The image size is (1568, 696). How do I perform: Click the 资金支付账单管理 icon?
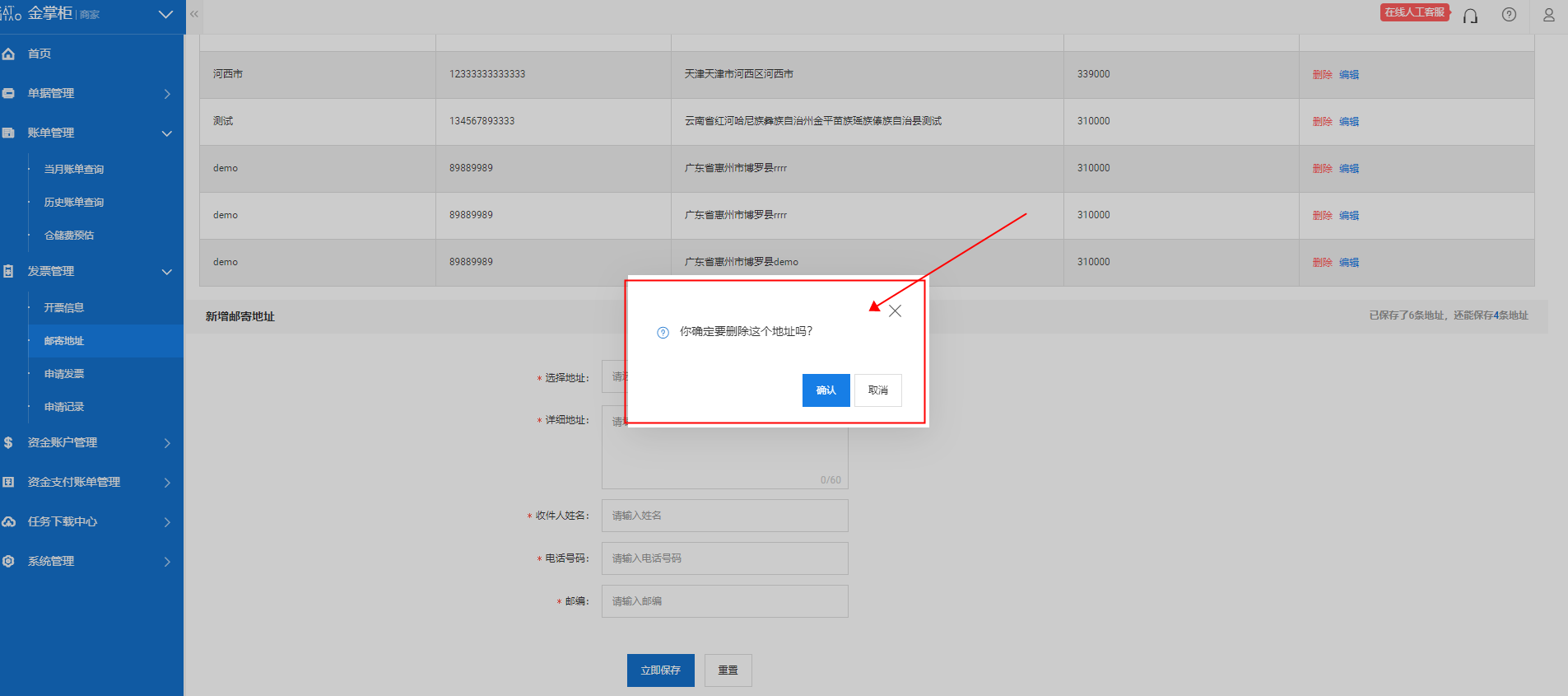9,482
